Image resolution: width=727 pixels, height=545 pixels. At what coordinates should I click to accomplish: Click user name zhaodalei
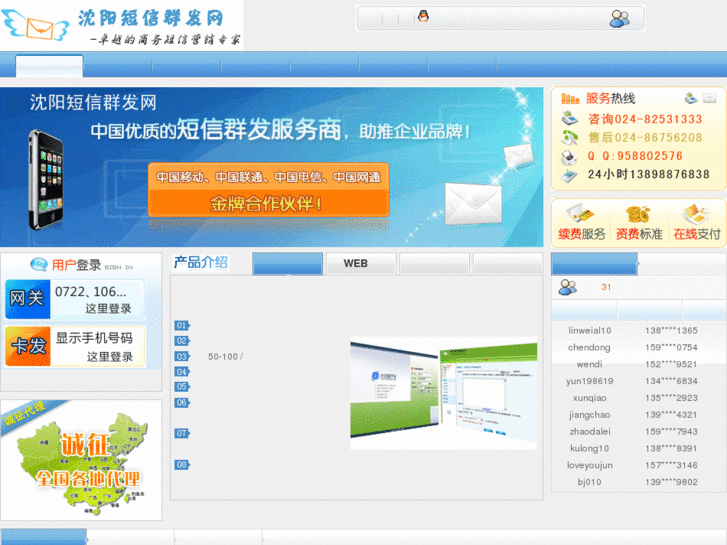[589, 431]
